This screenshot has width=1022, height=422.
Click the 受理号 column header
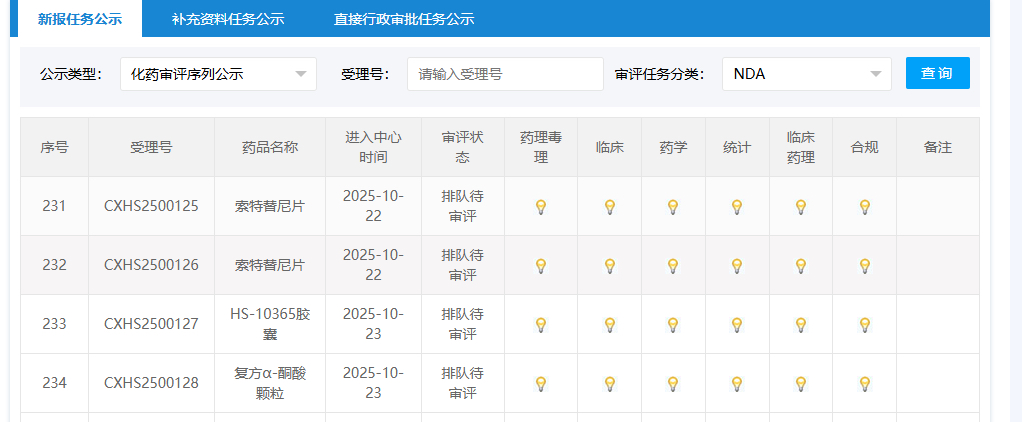[x=151, y=147]
